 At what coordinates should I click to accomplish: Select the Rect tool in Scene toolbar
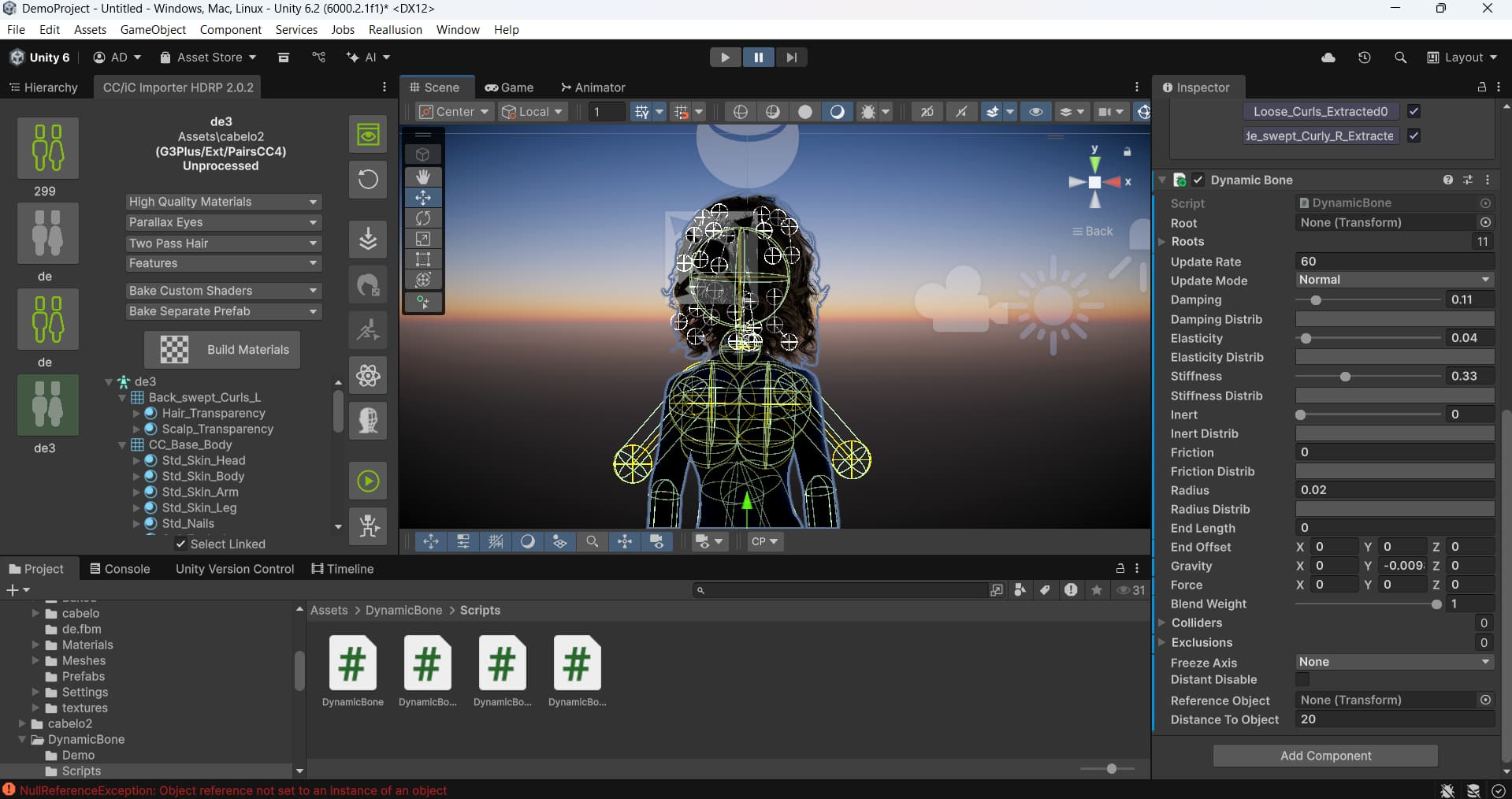point(423,259)
